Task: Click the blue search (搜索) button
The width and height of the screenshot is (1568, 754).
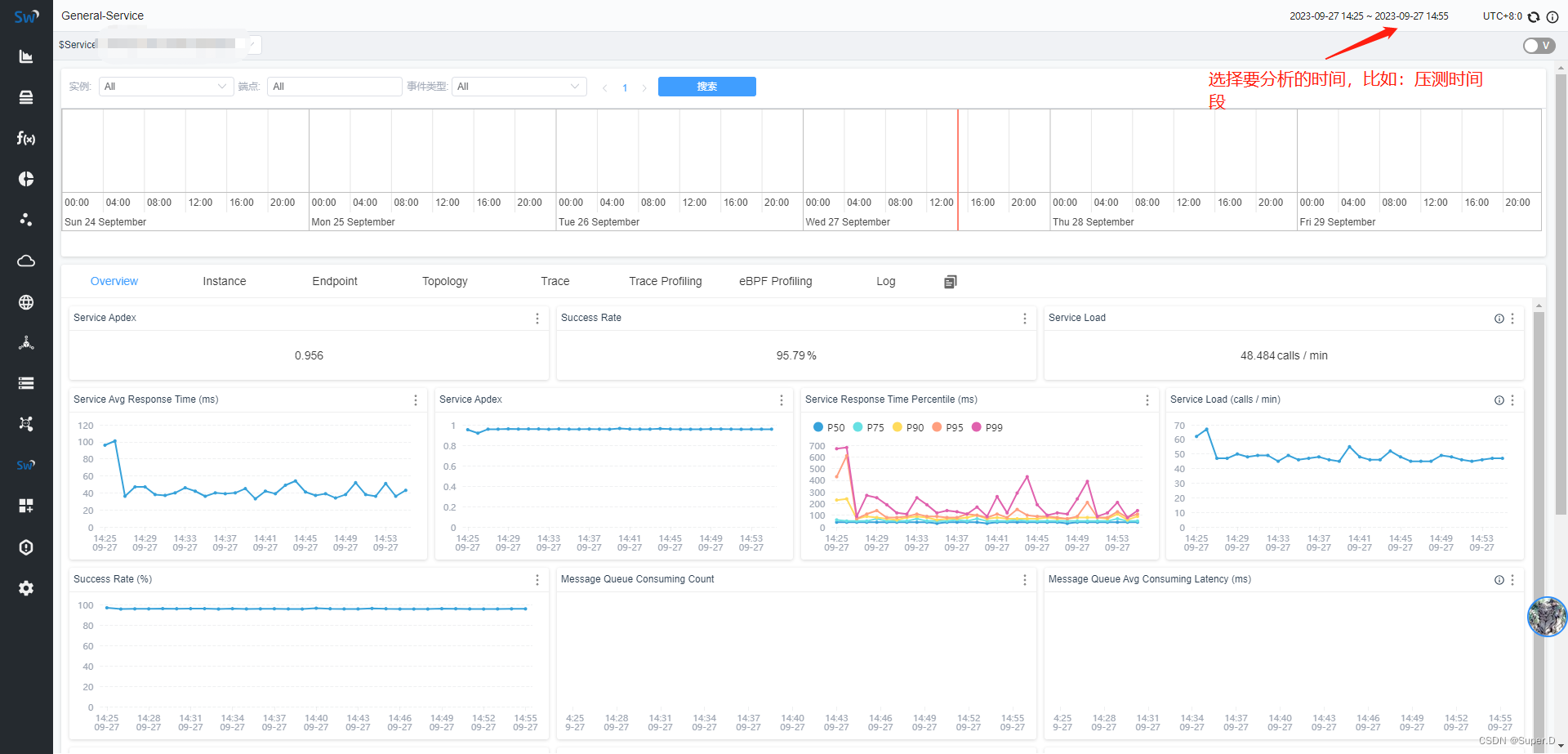Action: coord(707,87)
